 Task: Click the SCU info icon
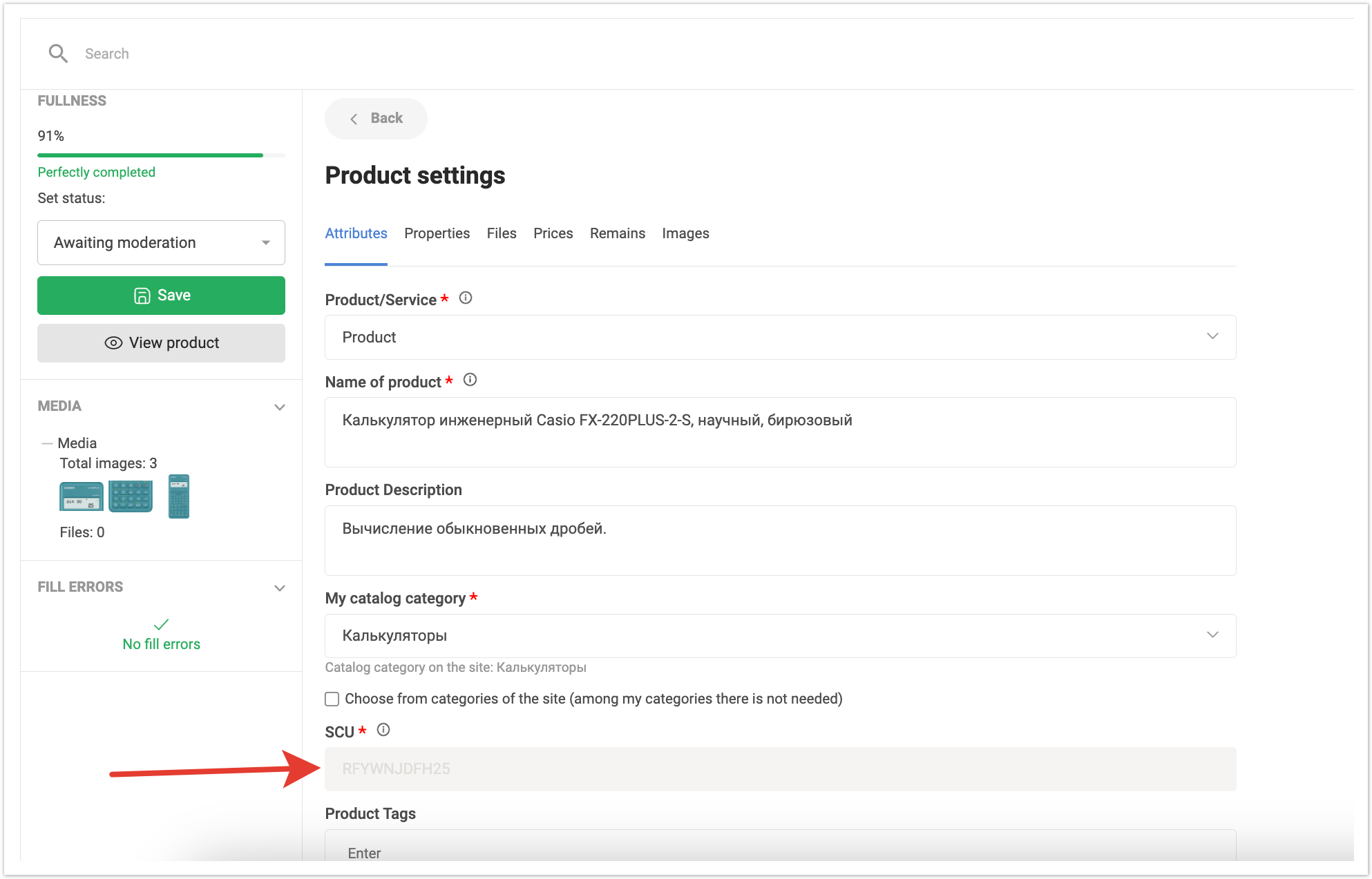pyautogui.click(x=383, y=730)
